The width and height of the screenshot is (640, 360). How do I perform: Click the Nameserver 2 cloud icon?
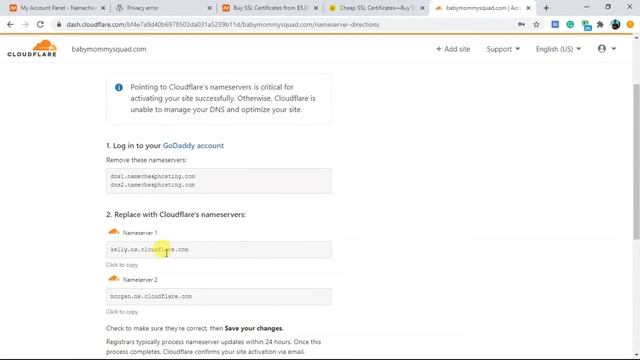click(x=113, y=279)
